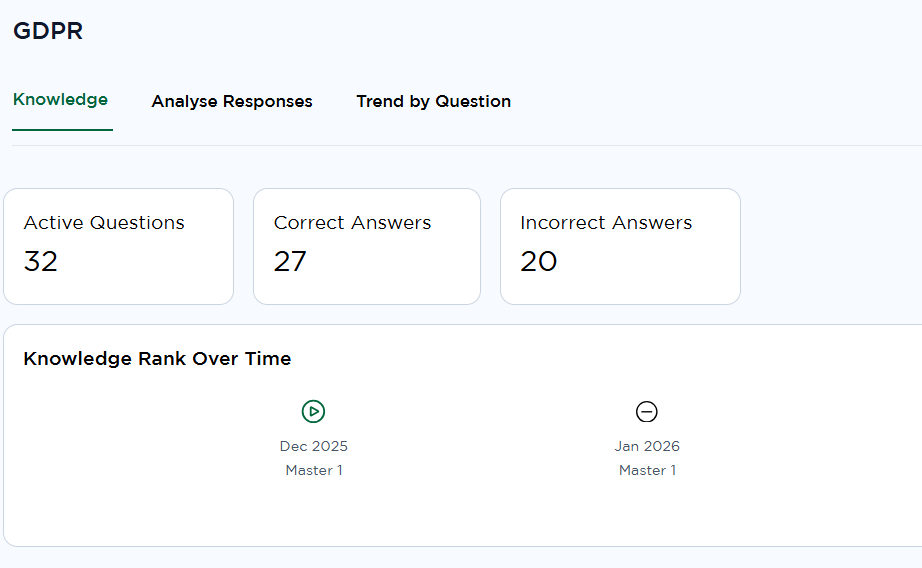The image size is (922, 568).
Task: Click the word Answers in Incorrect Answers
Action: 652,223
